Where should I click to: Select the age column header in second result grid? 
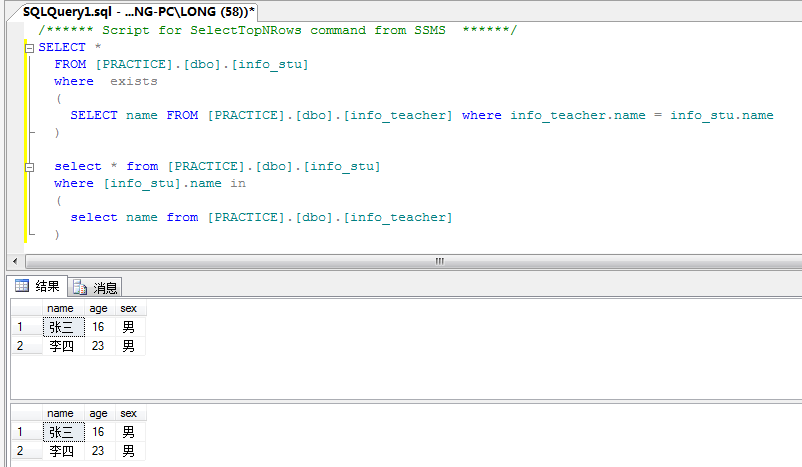[98, 413]
